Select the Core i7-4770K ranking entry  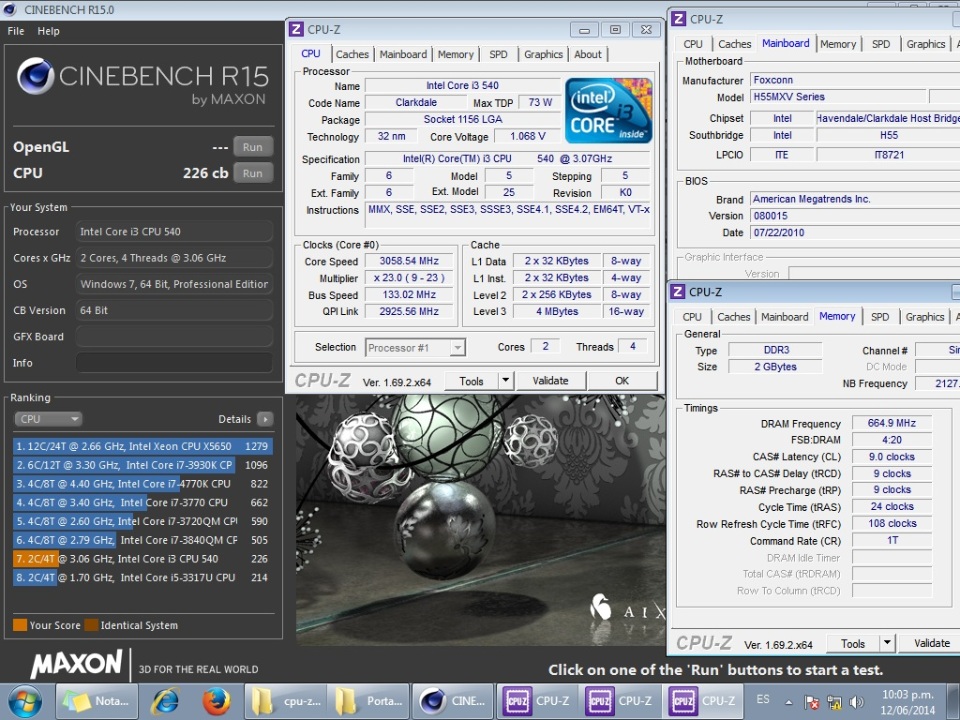pyautogui.click(x=142, y=484)
